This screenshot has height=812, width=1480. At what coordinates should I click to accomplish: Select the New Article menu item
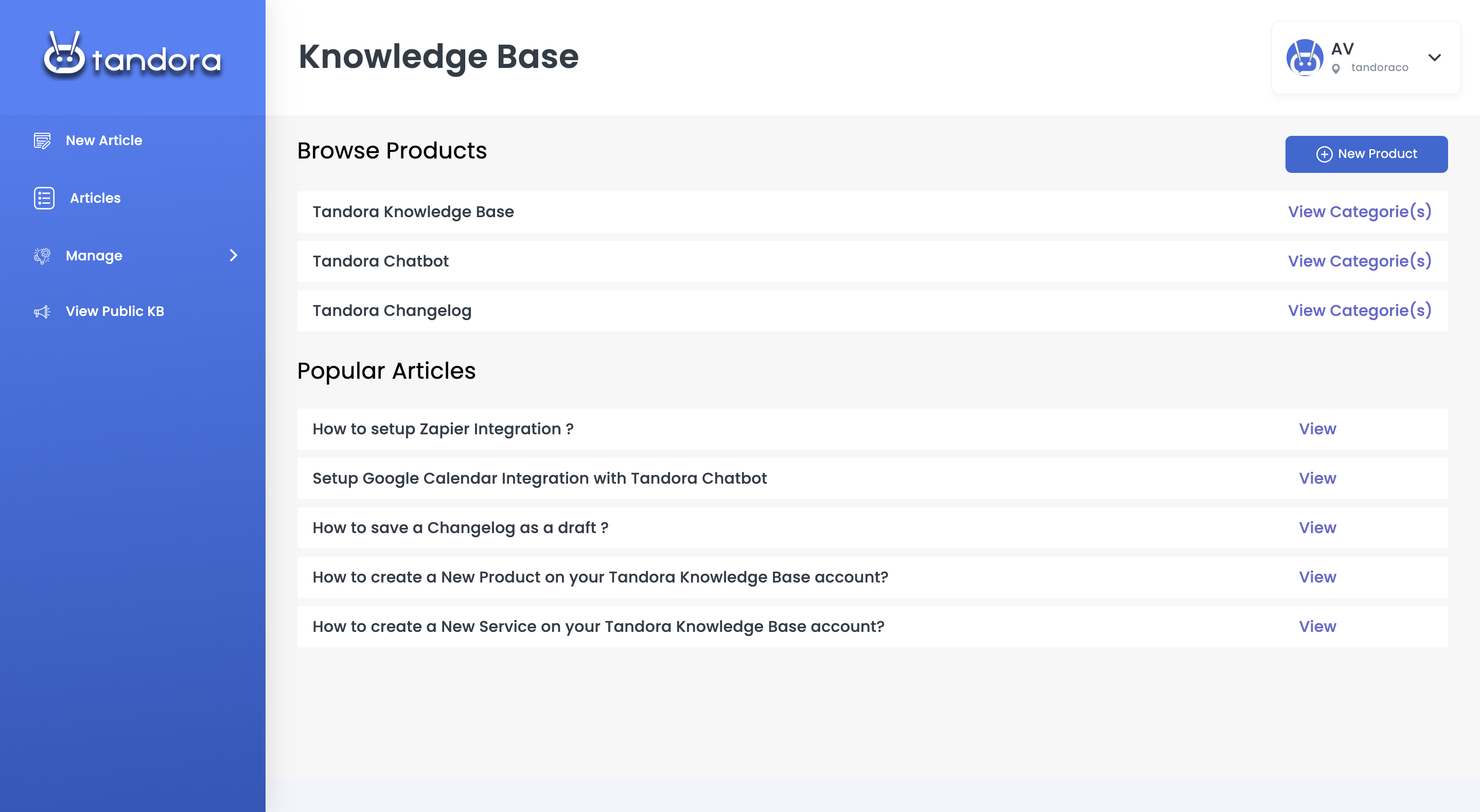[x=104, y=141]
